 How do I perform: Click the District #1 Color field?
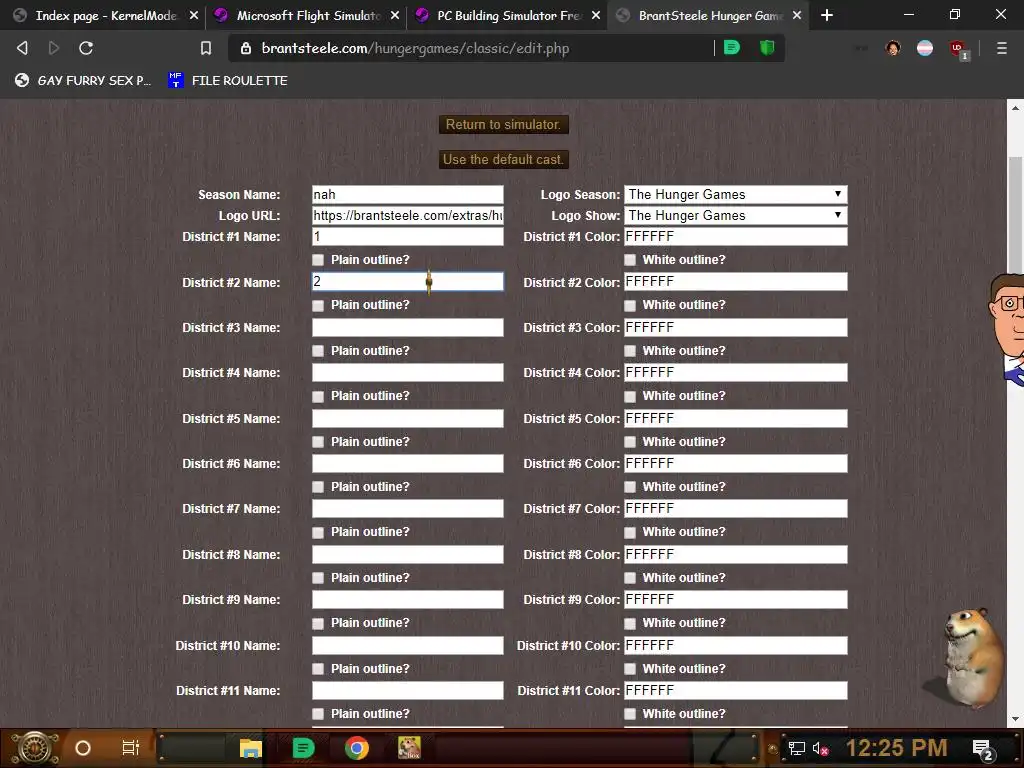point(736,236)
